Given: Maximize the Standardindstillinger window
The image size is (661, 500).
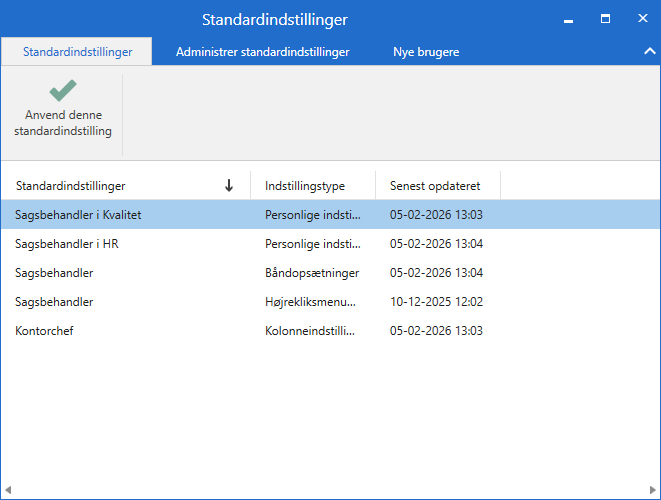Looking at the screenshot, I should (605, 19).
